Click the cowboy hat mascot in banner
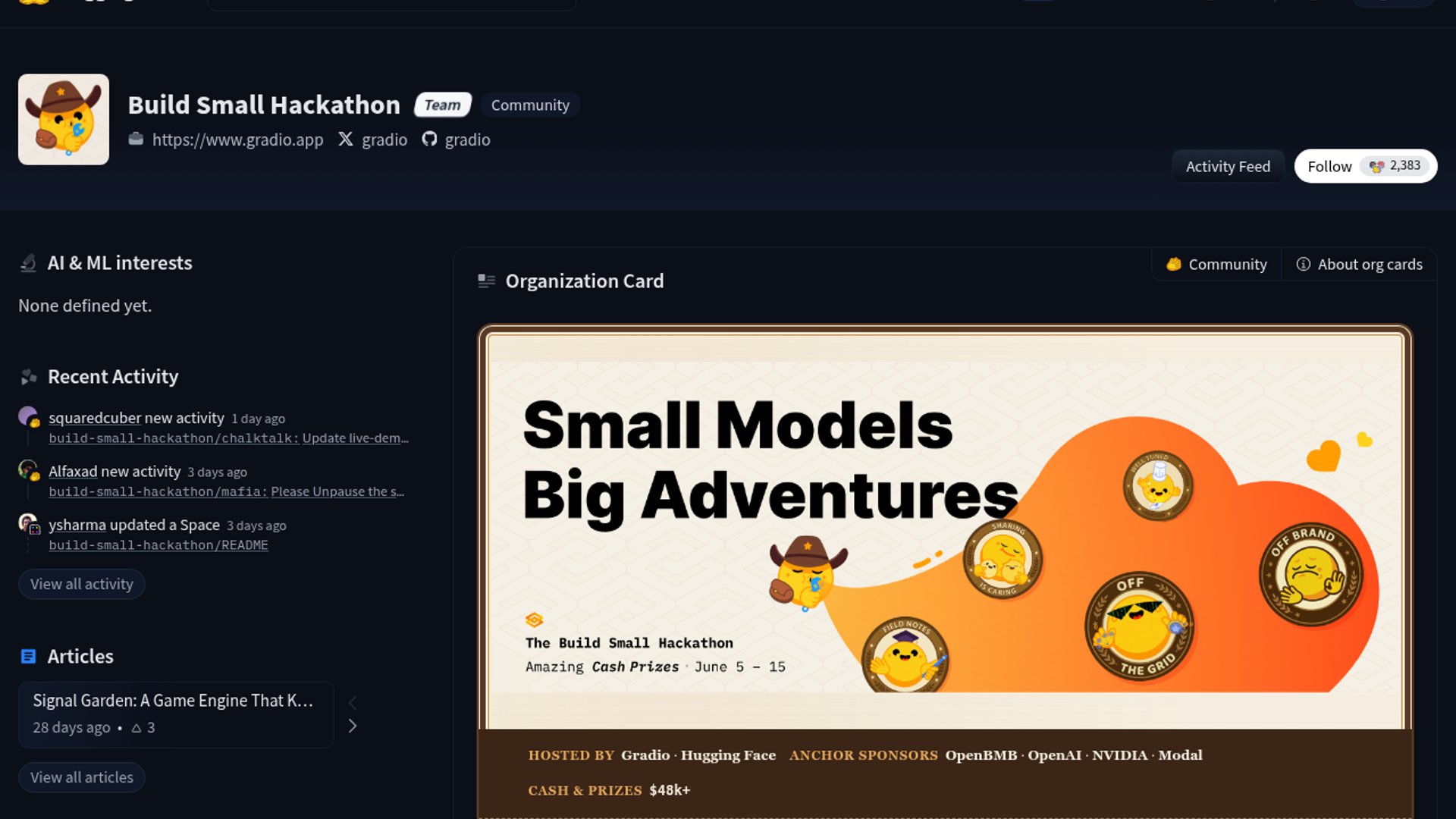Image resolution: width=1456 pixels, height=819 pixels. click(807, 572)
